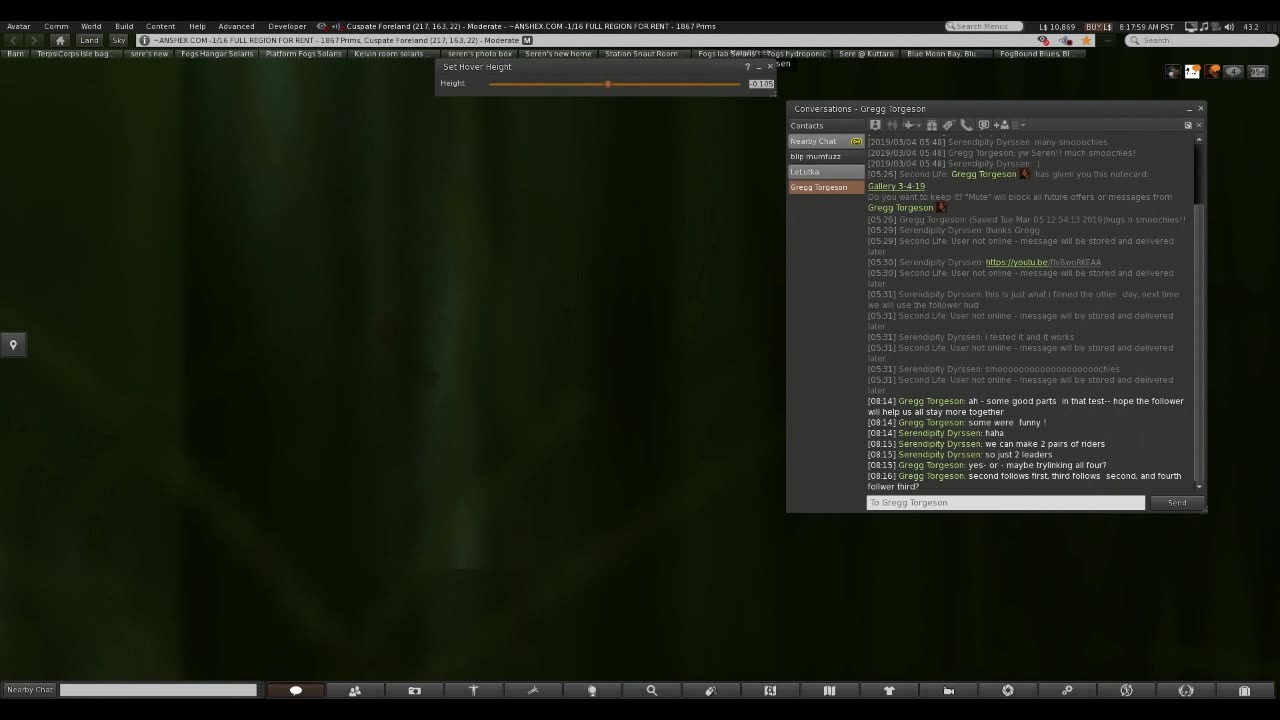Open the Inventory suitcase toolbar button
Image resolution: width=1280 pixels, height=720 pixels.
click(x=1244, y=690)
